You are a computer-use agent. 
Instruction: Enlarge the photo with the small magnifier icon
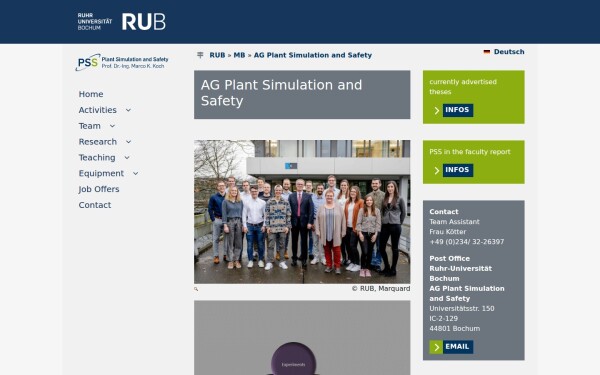[x=196, y=289]
